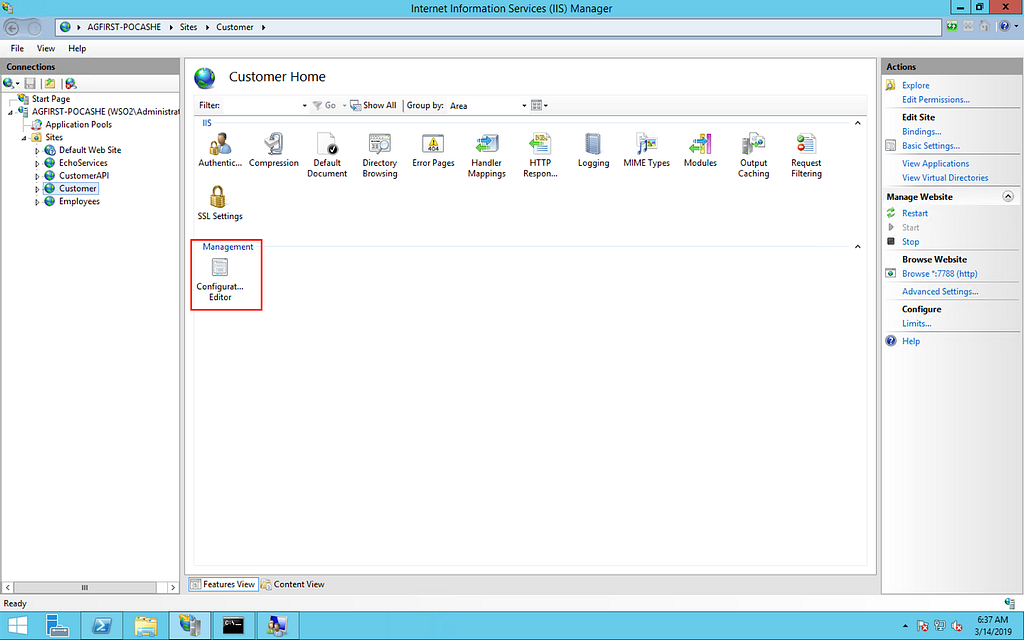Open the Help menu
The image size is (1024, 640).
point(77,48)
